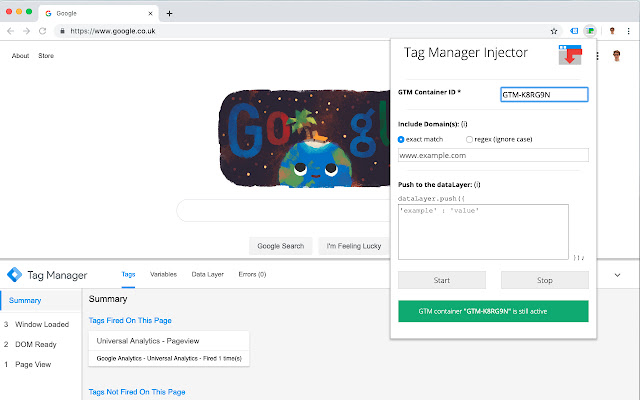Image resolution: width=640 pixels, height=400 pixels.
Task: Open the Chrome three-dot menu
Action: click(x=628, y=31)
